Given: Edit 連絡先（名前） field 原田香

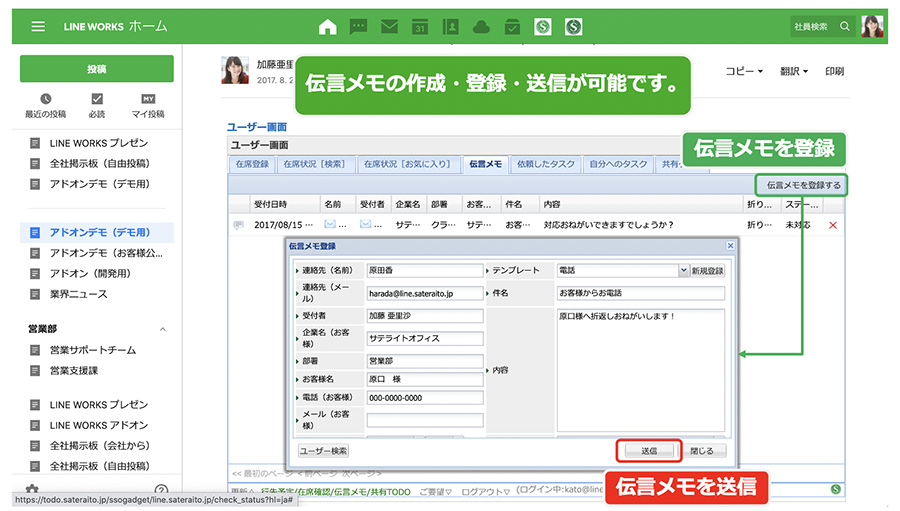Looking at the screenshot, I should point(425,270).
